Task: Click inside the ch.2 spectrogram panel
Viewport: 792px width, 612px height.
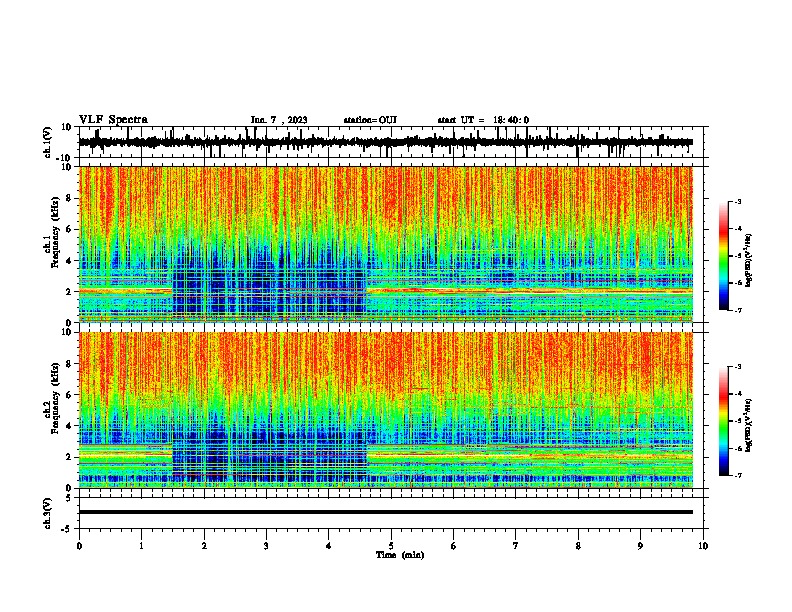Action: coord(386,410)
